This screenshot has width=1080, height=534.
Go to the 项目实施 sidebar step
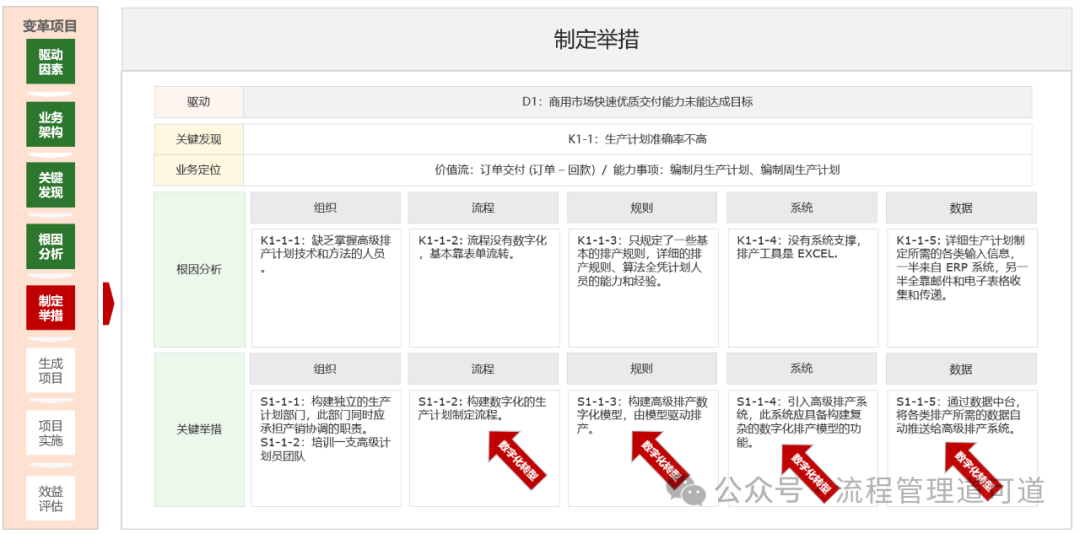pyautogui.click(x=51, y=432)
